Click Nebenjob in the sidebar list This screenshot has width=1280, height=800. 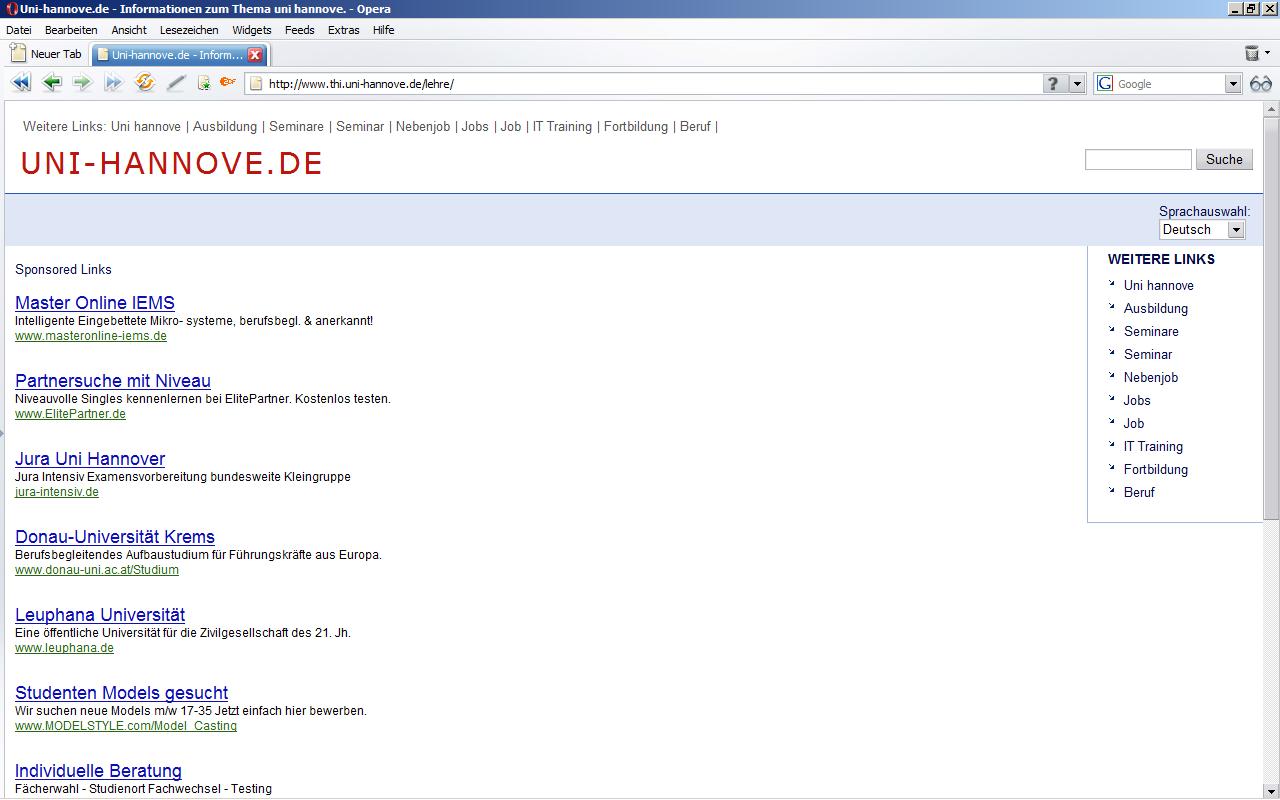[x=1151, y=378]
